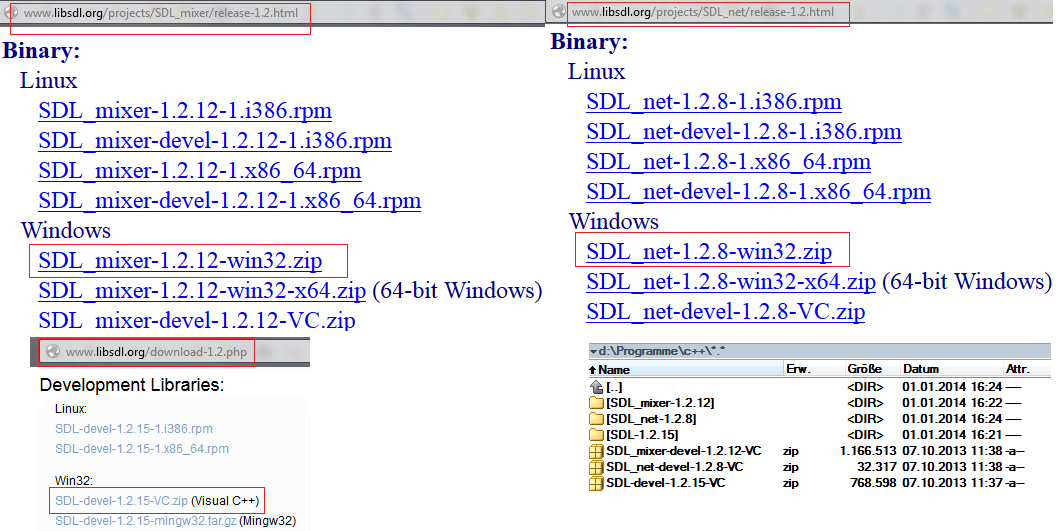Image resolution: width=1058 pixels, height=531 pixels.
Task: Select SDL-devel-1.2.15-VC zip archive icon
Action: point(596,484)
